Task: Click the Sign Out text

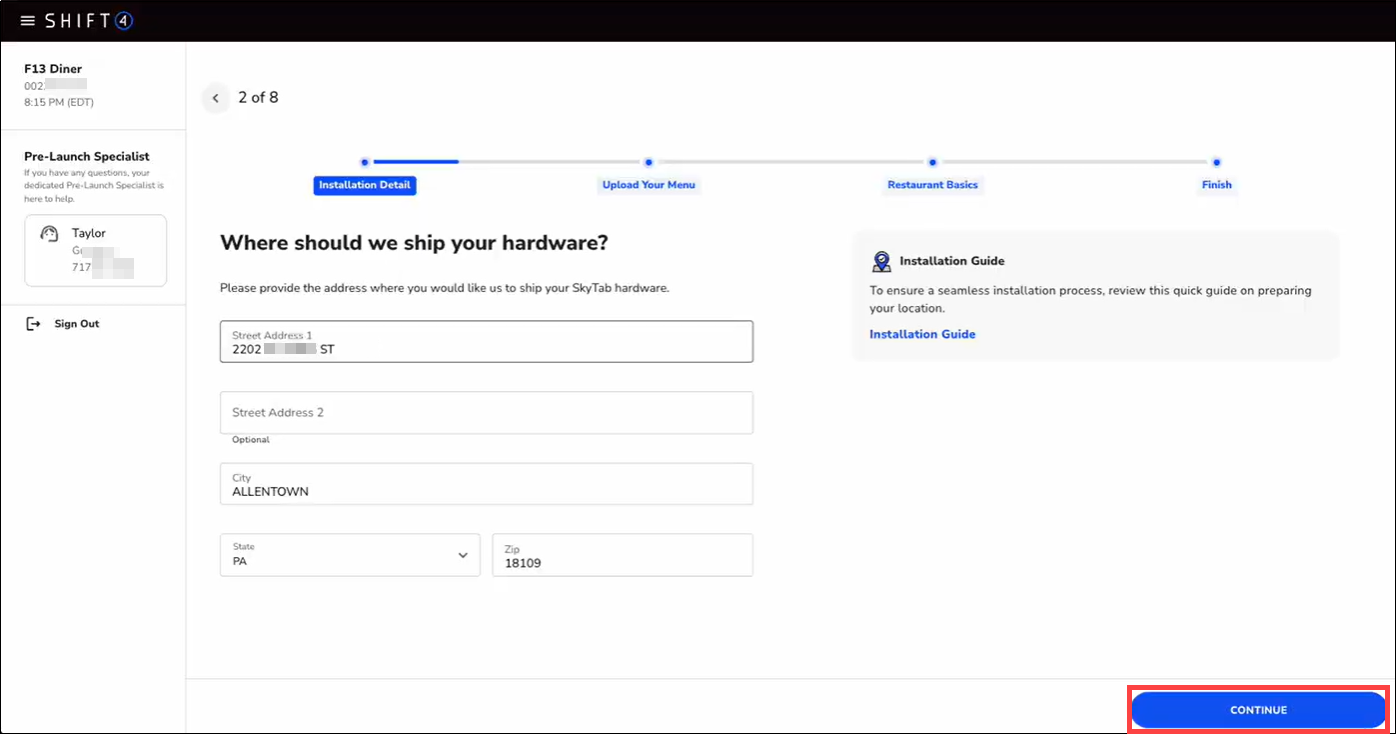Action: click(77, 324)
